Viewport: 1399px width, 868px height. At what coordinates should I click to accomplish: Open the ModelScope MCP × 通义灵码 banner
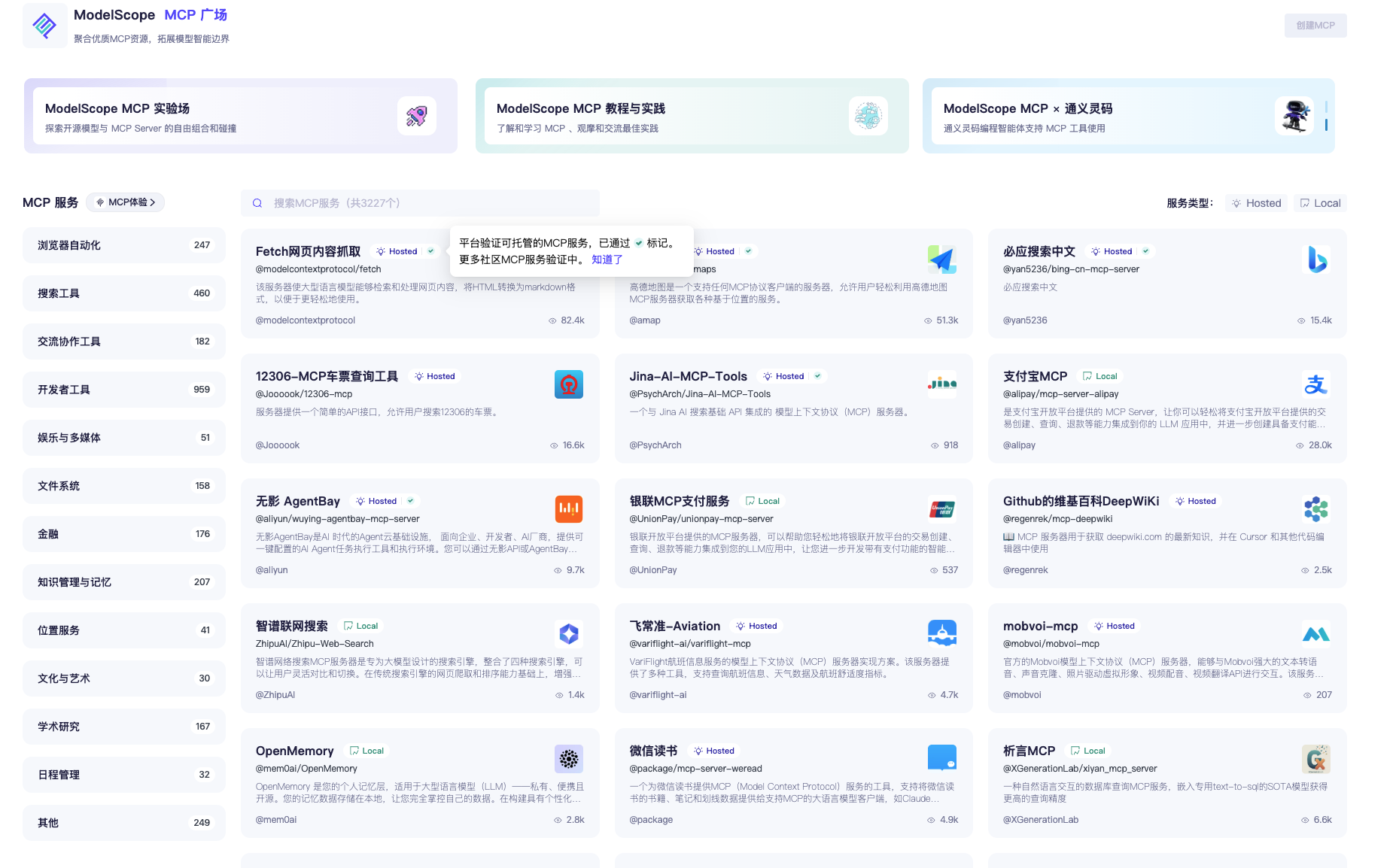point(1129,116)
